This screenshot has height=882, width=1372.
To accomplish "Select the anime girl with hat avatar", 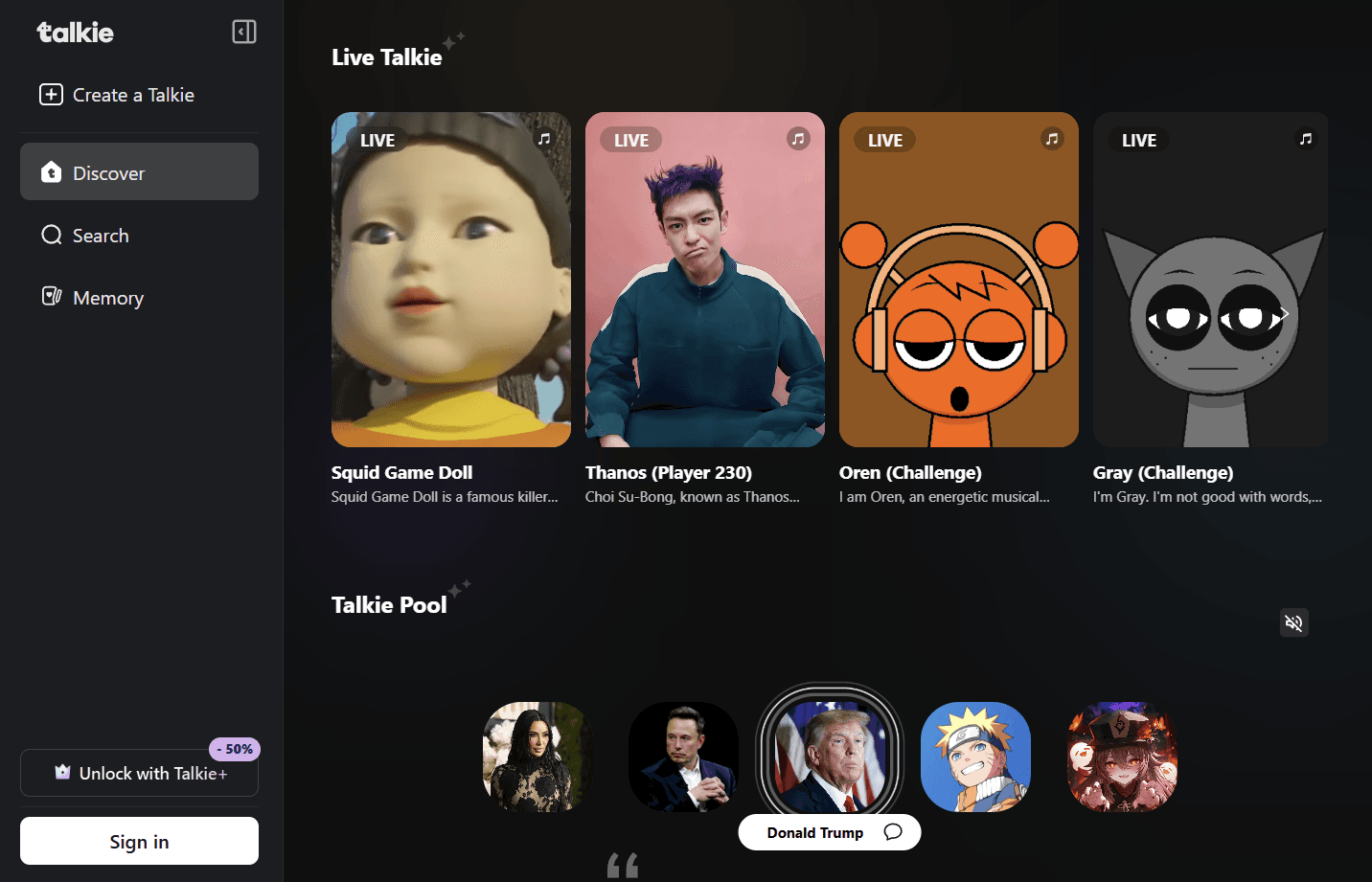I will coord(1122,757).
